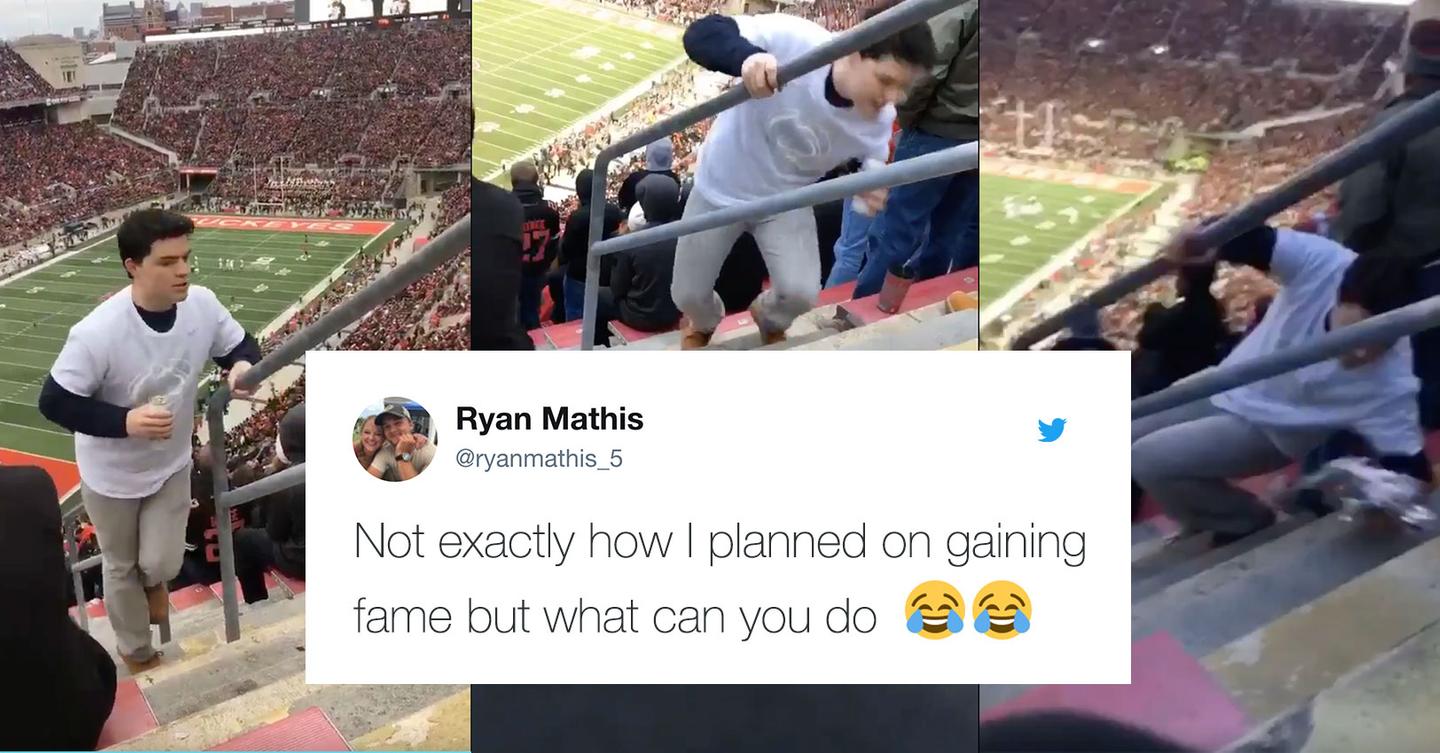This screenshot has width=1440, height=753.
Task: Click the @ryanmathis_5 handle
Action: (x=539, y=459)
